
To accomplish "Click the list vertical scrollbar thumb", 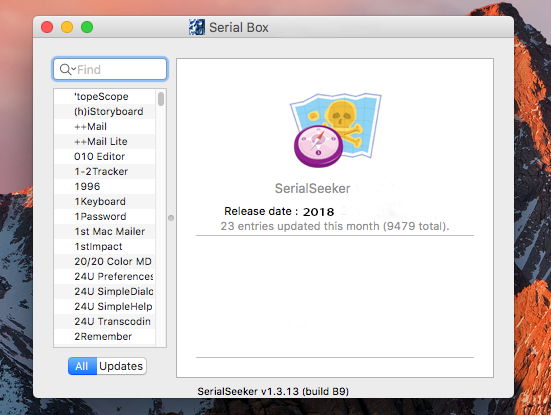I will 161,99.
